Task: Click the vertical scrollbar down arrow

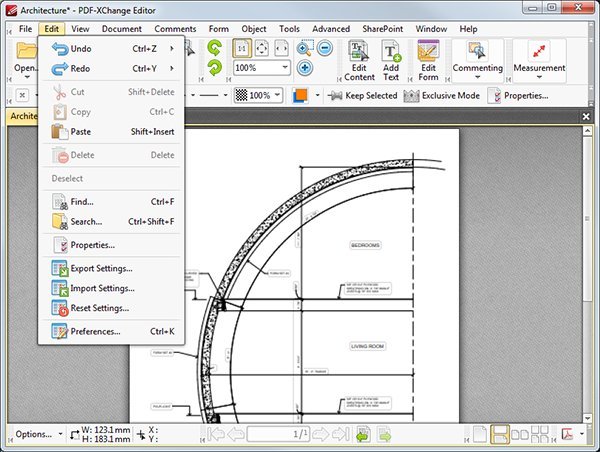Action: click(x=587, y=418)
